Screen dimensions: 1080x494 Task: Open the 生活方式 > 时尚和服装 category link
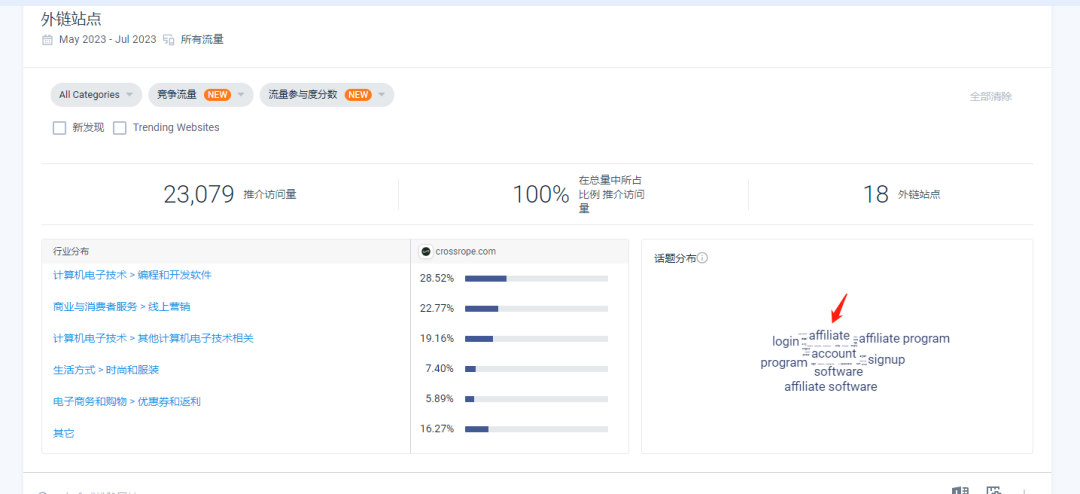coord(106,370)
